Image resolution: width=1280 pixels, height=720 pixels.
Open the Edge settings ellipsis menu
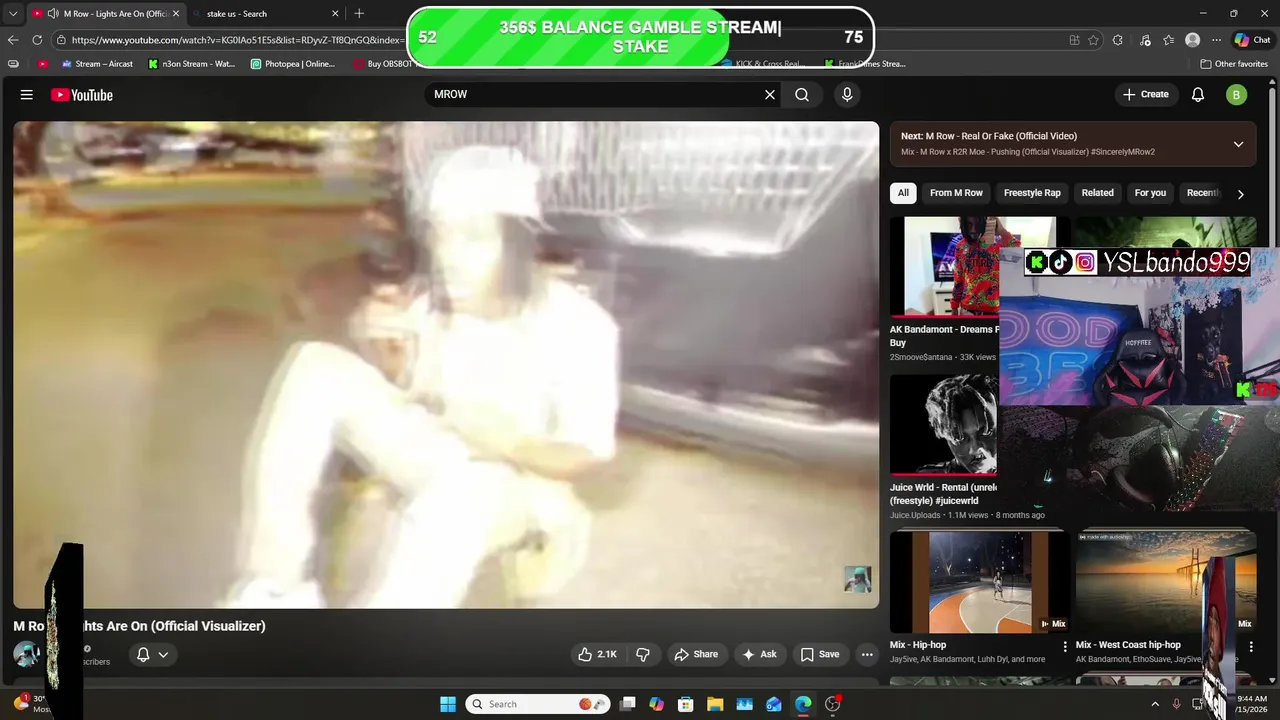(1216, 40)
